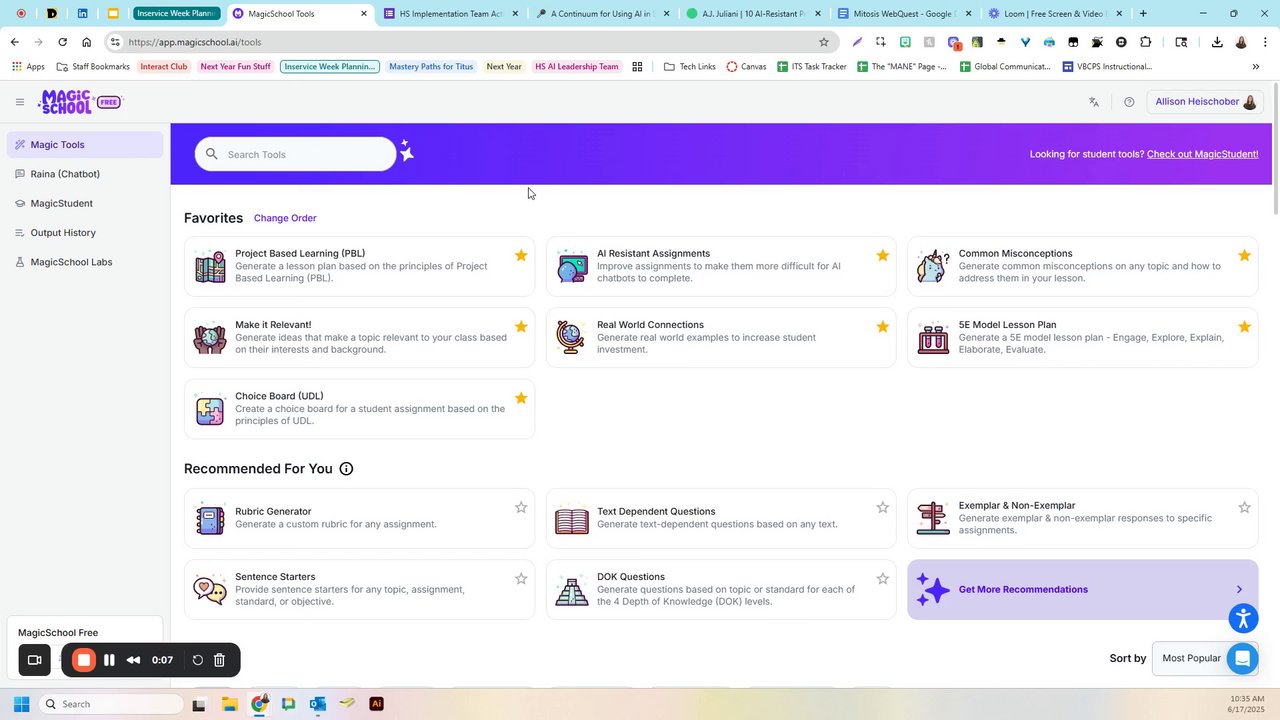
Task: Restart the recording
Action: (x=197, y=660)
